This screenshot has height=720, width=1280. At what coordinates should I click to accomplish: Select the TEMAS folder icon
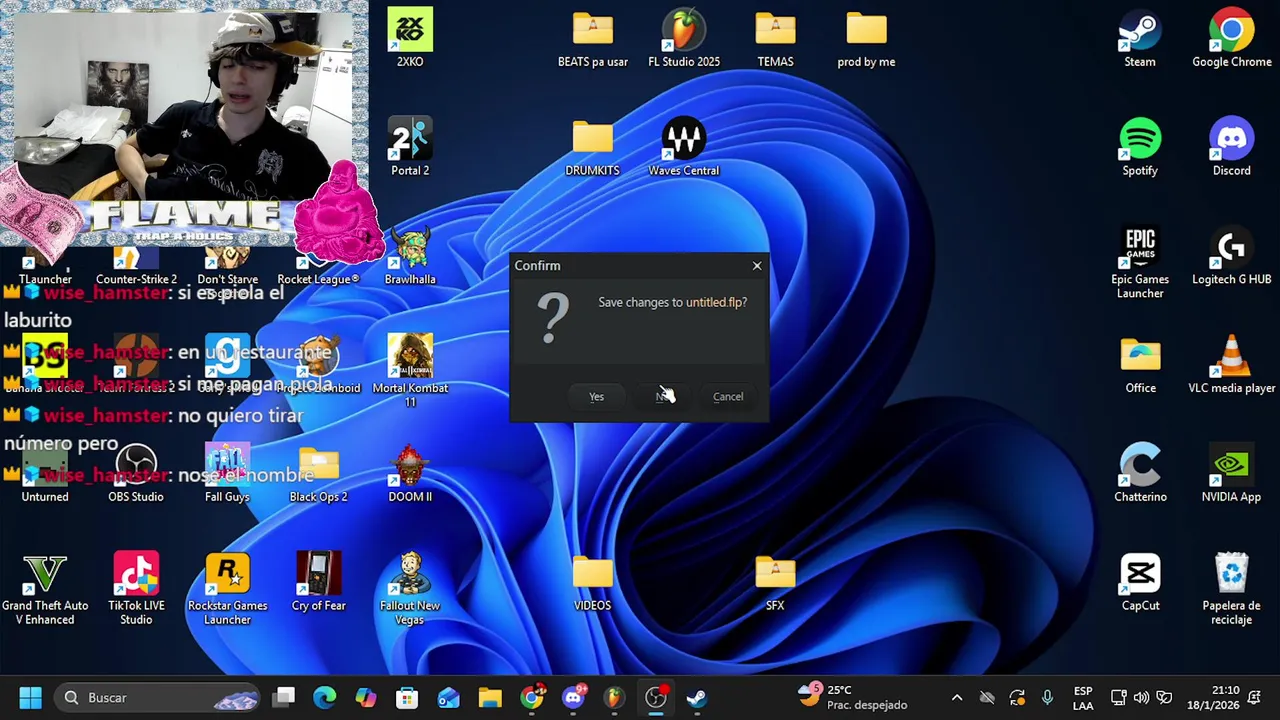(775, 38)
